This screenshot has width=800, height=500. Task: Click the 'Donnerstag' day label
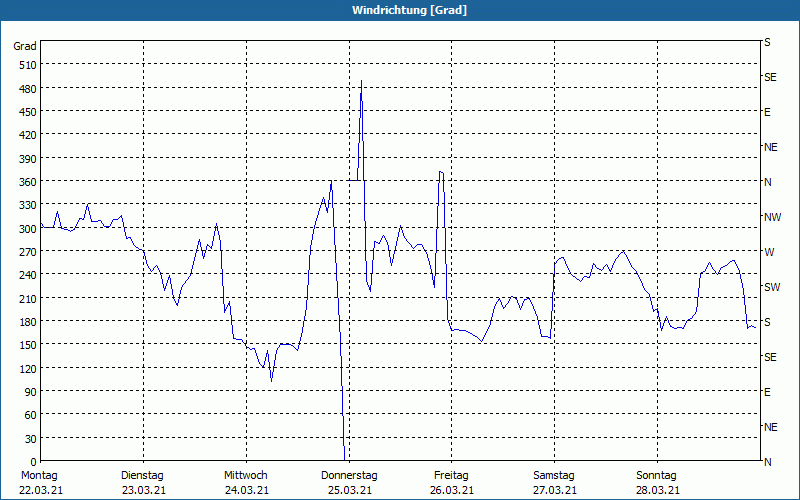coord(349,476)
